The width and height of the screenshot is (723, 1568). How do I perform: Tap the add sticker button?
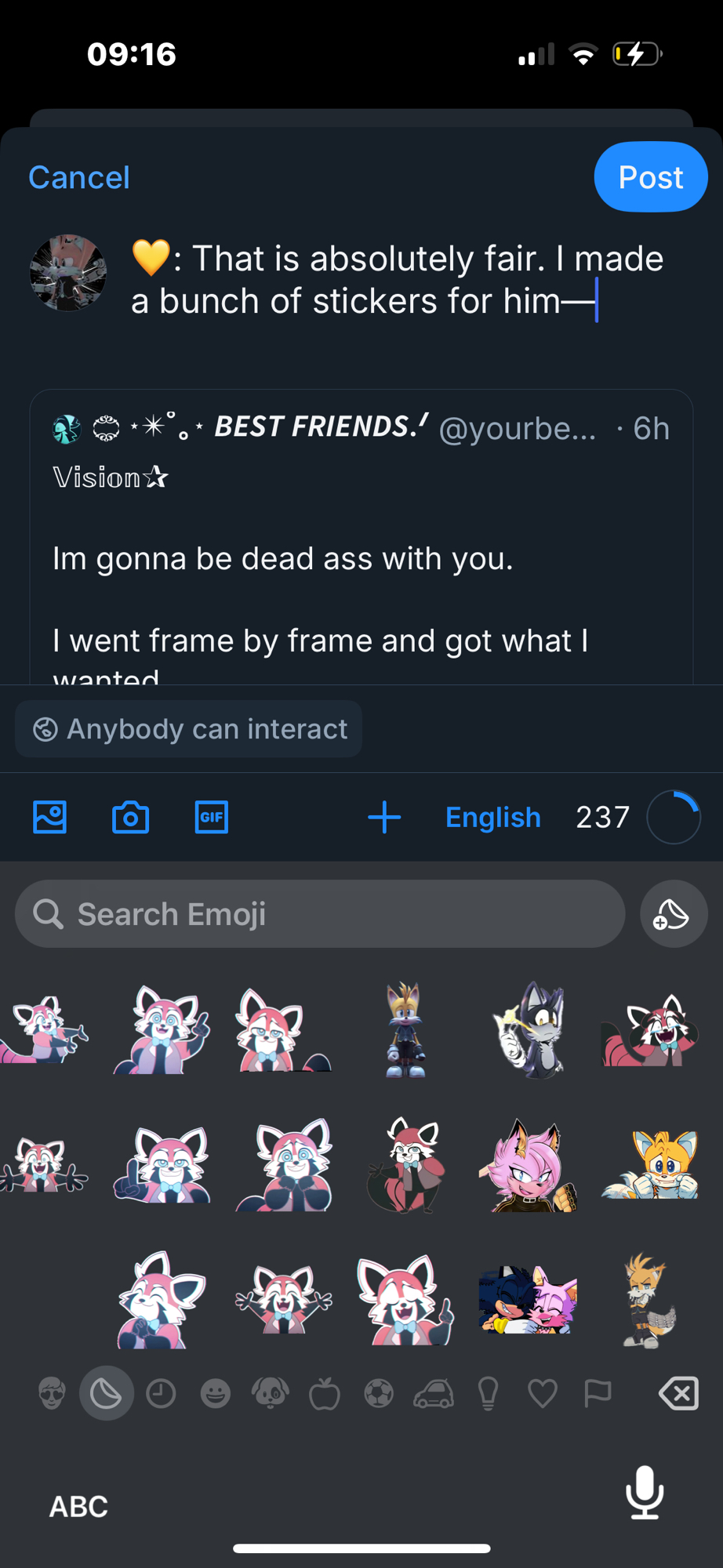[x=673, y=914]
